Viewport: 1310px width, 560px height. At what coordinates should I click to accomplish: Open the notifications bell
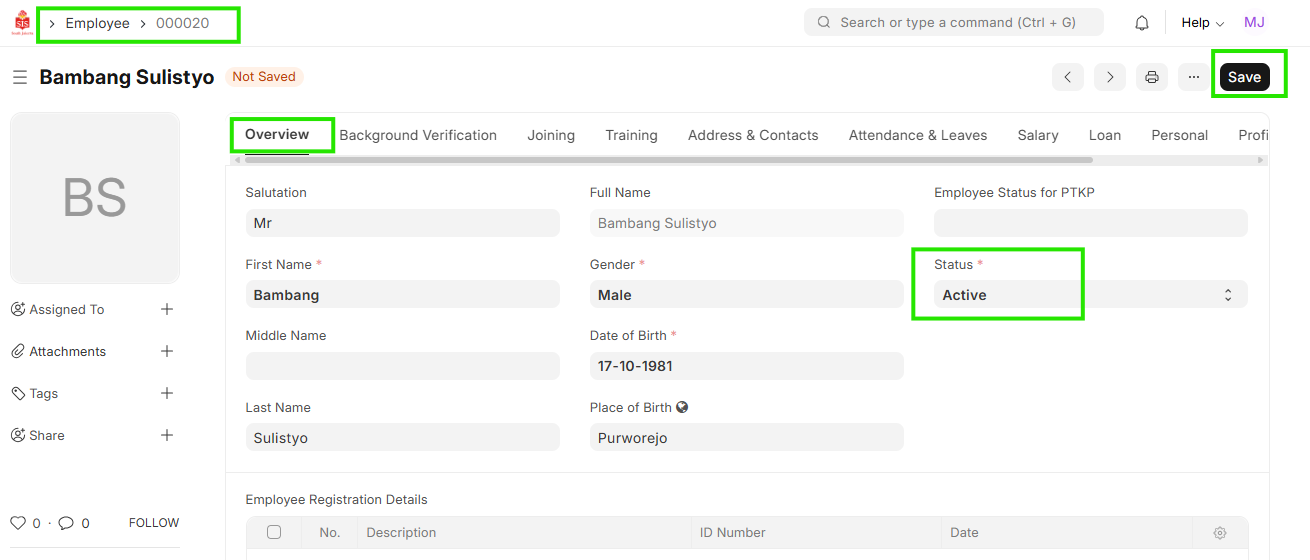point(1142,23)
